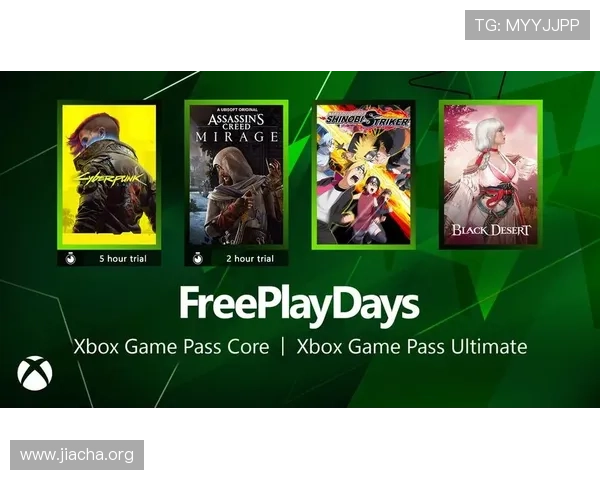Click the 2 hour trial label
Image resolution: width=600 pixels, height=480 pixels.
(250, 259)
